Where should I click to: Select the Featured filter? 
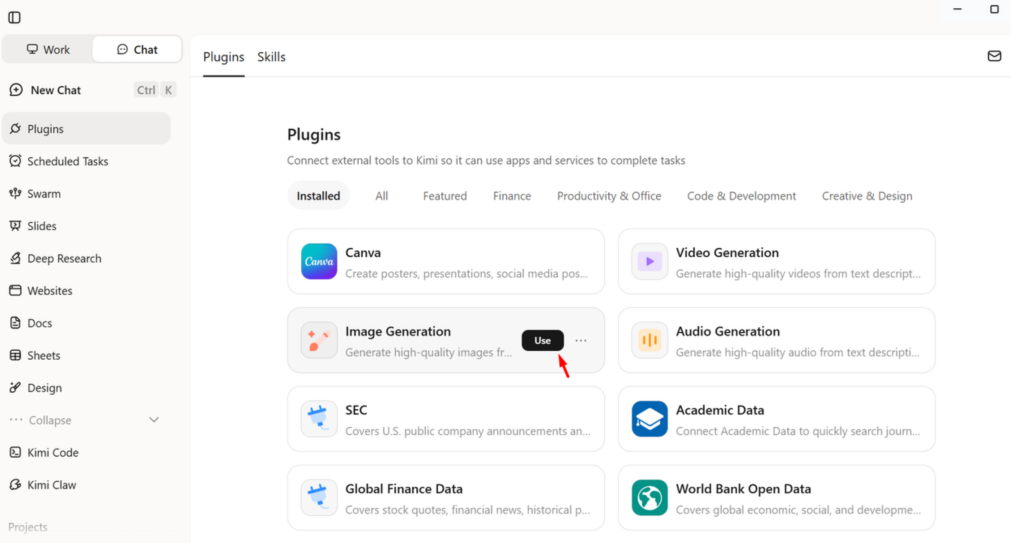click(445, 196)
